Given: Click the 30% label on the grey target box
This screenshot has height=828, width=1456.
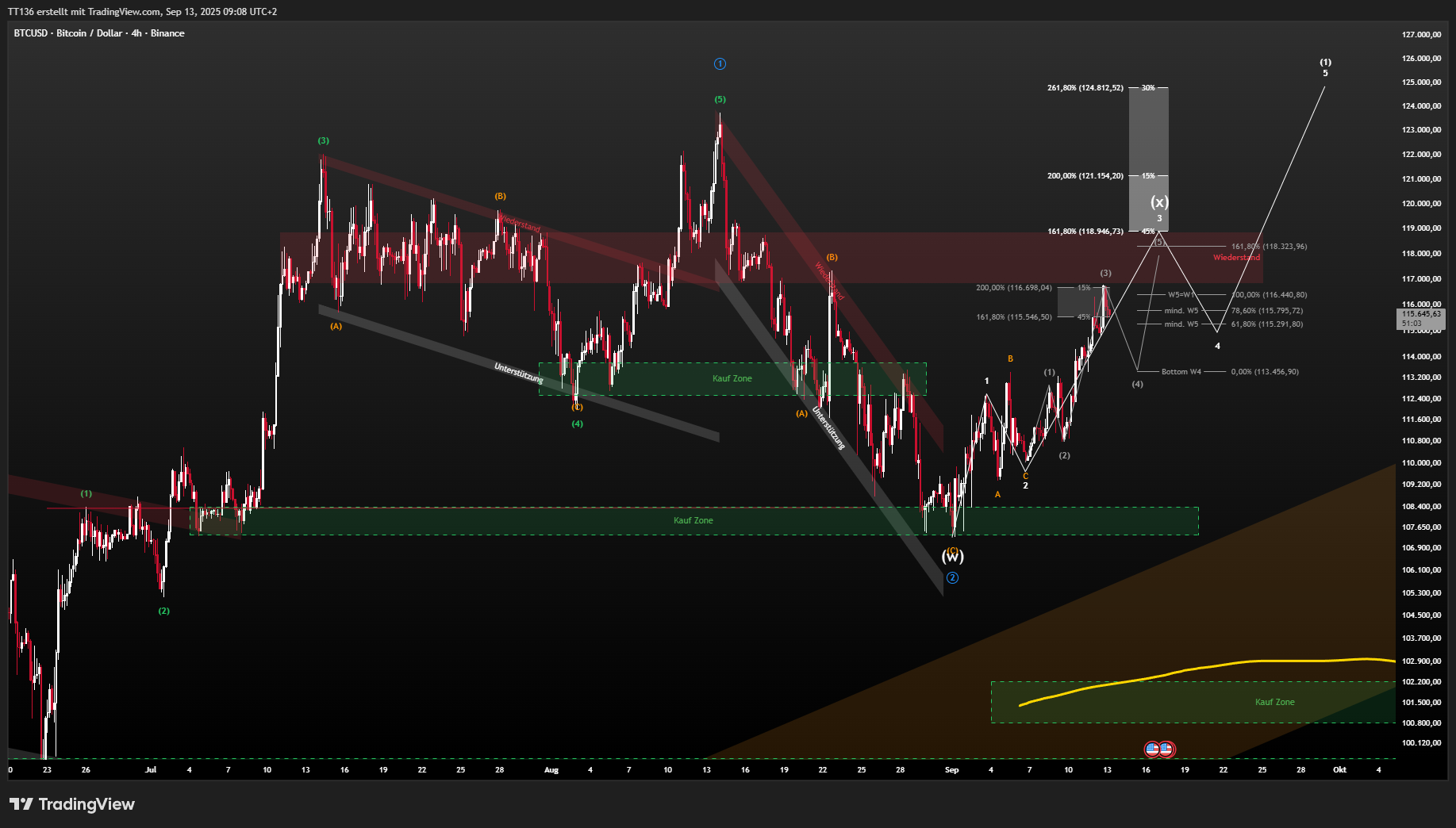Looking at the screenshot, I should tap(1148, 88).
